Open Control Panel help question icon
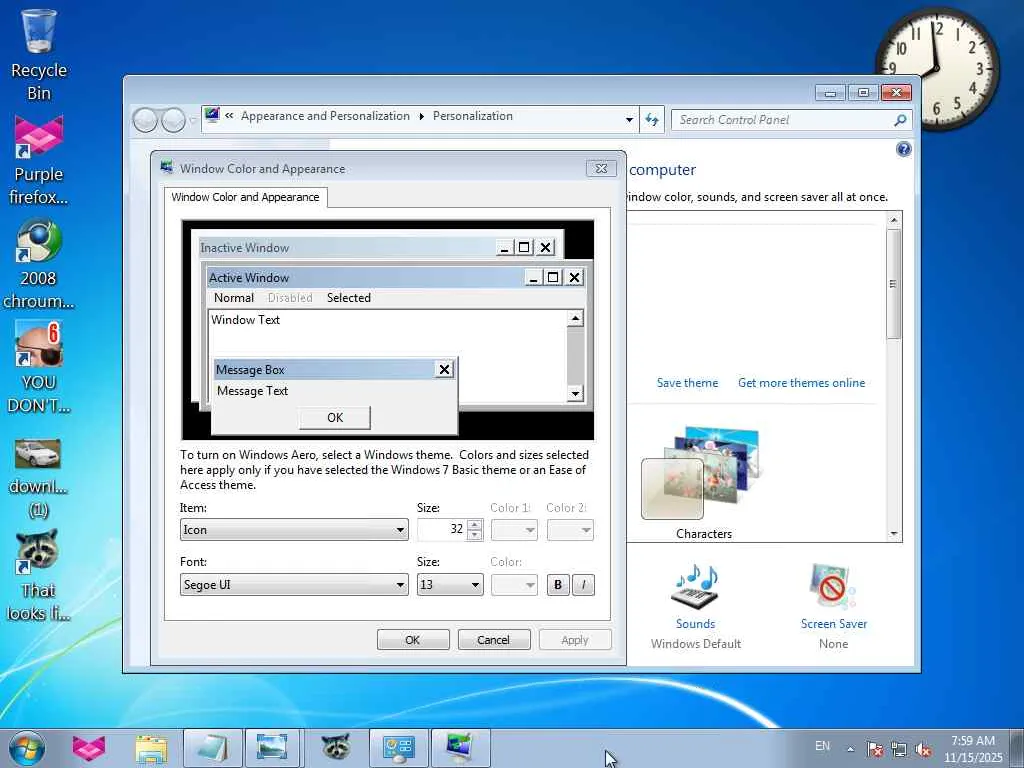 click(903, 150)
